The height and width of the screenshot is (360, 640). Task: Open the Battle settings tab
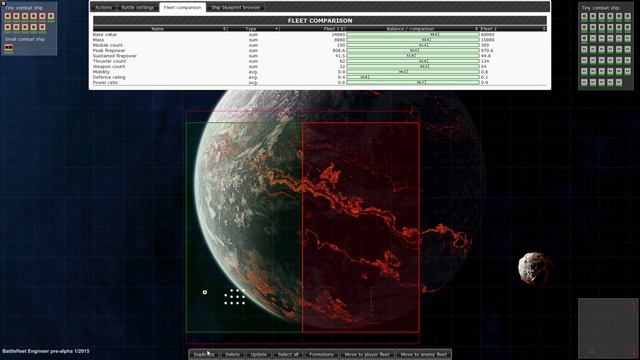coord(138,7)
